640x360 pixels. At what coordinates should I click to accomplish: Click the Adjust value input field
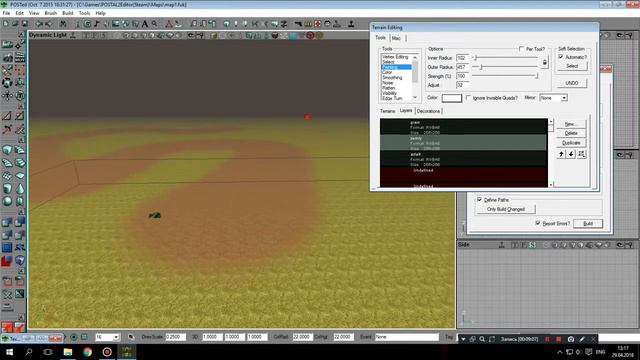click(462, 85)
